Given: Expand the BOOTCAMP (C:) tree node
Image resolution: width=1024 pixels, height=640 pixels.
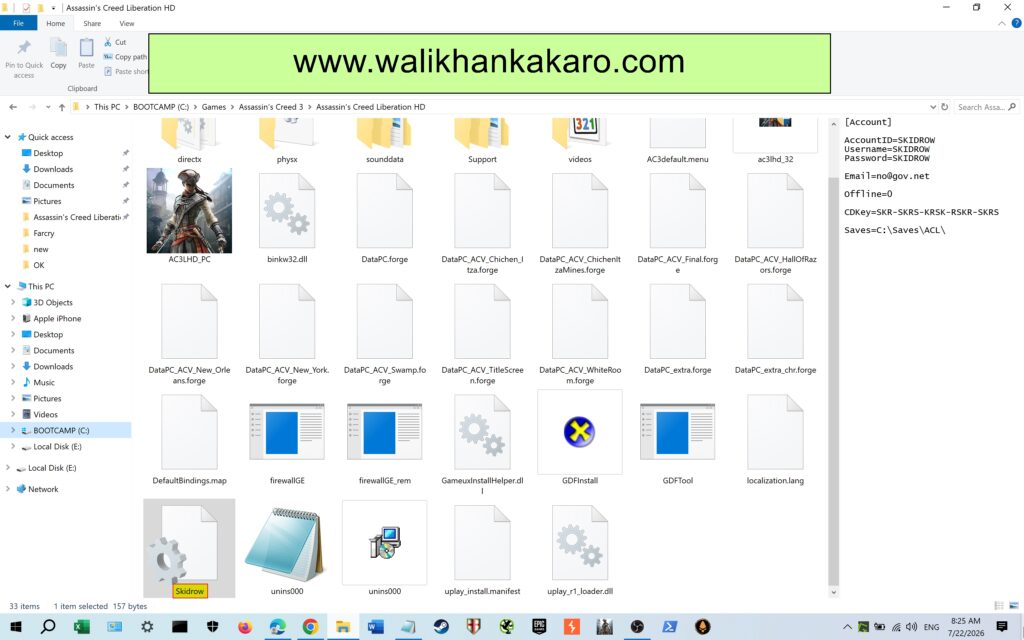Looking at the screenshot, I should [x=13, y=430].
